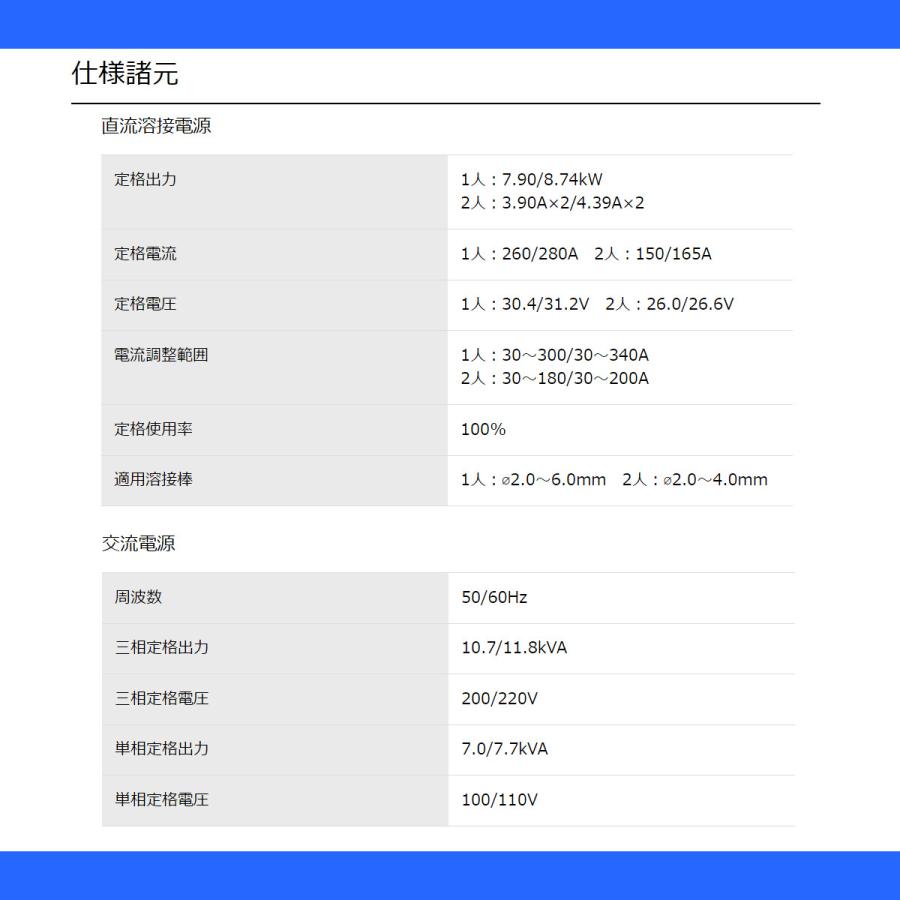Screen dimensions: 900x900
Task: Click the 直流溶接電源 section title
Action: 156,126
